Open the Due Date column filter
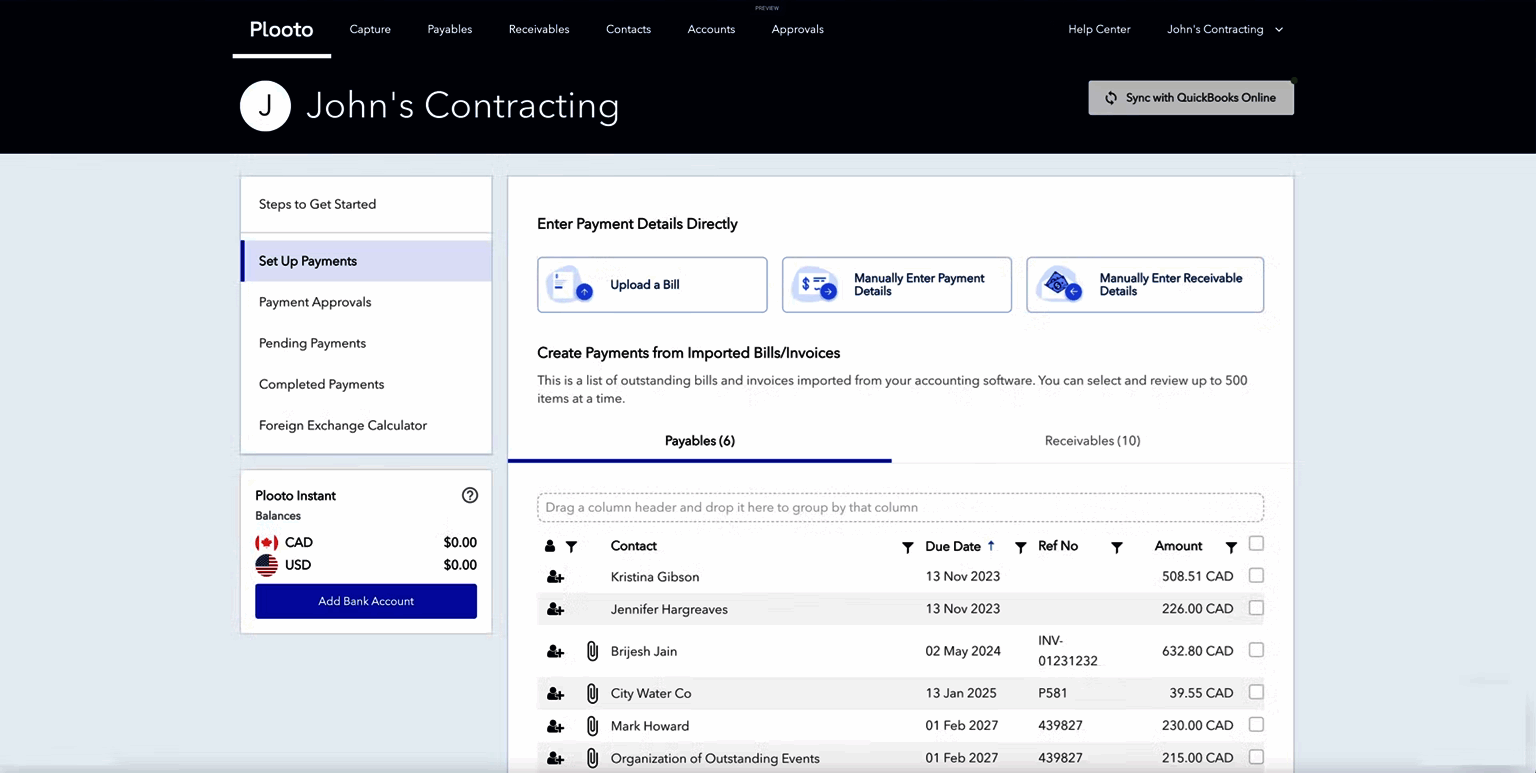The height and width of the screenshot is (773, 1536). click(x=1020, y=547)
